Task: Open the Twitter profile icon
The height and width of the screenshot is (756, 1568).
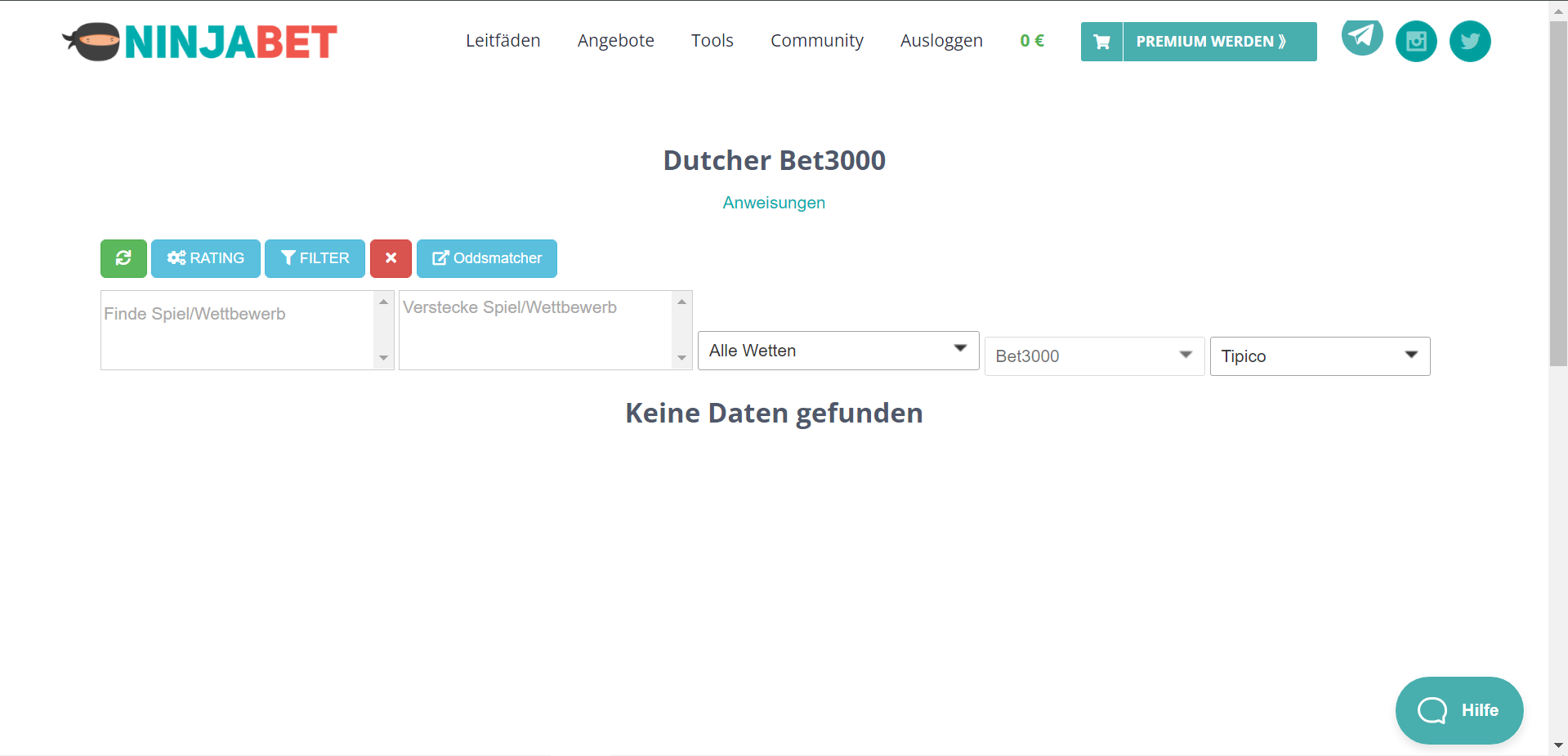Action: [1470, 41]
